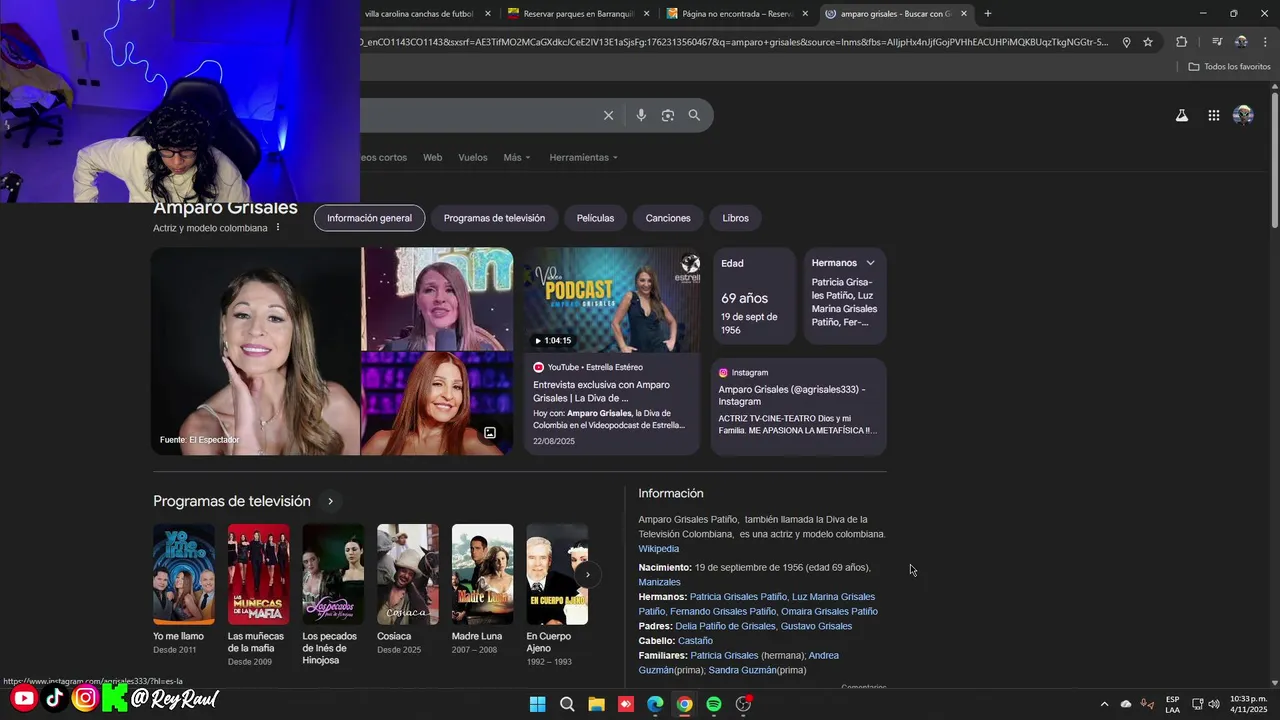Screen dimensions: 1280x720
Task: Open File Explorer from taskbar
Action: click(596, 704)
